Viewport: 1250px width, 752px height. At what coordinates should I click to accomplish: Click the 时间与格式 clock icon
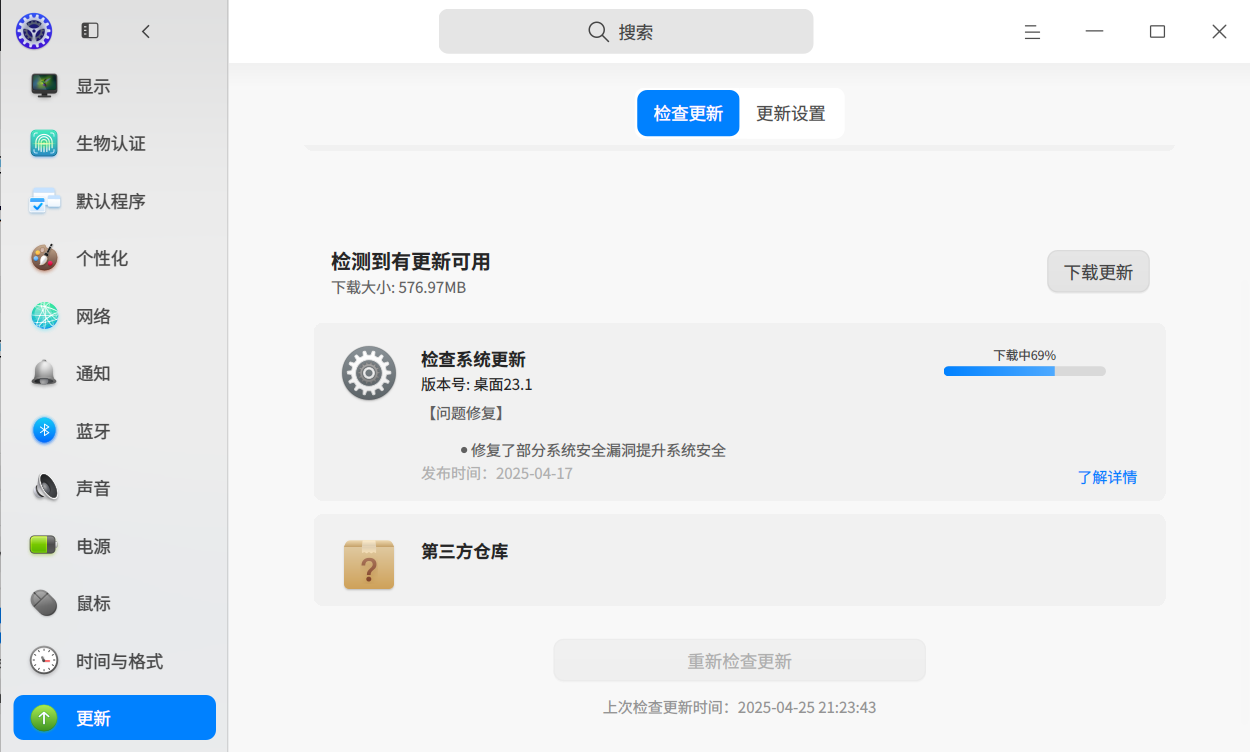pos(44,661)
